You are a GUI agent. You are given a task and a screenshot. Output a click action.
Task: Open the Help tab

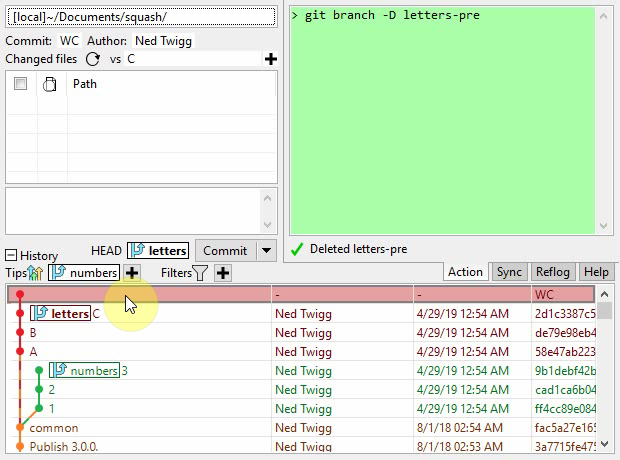coord(596,272)
